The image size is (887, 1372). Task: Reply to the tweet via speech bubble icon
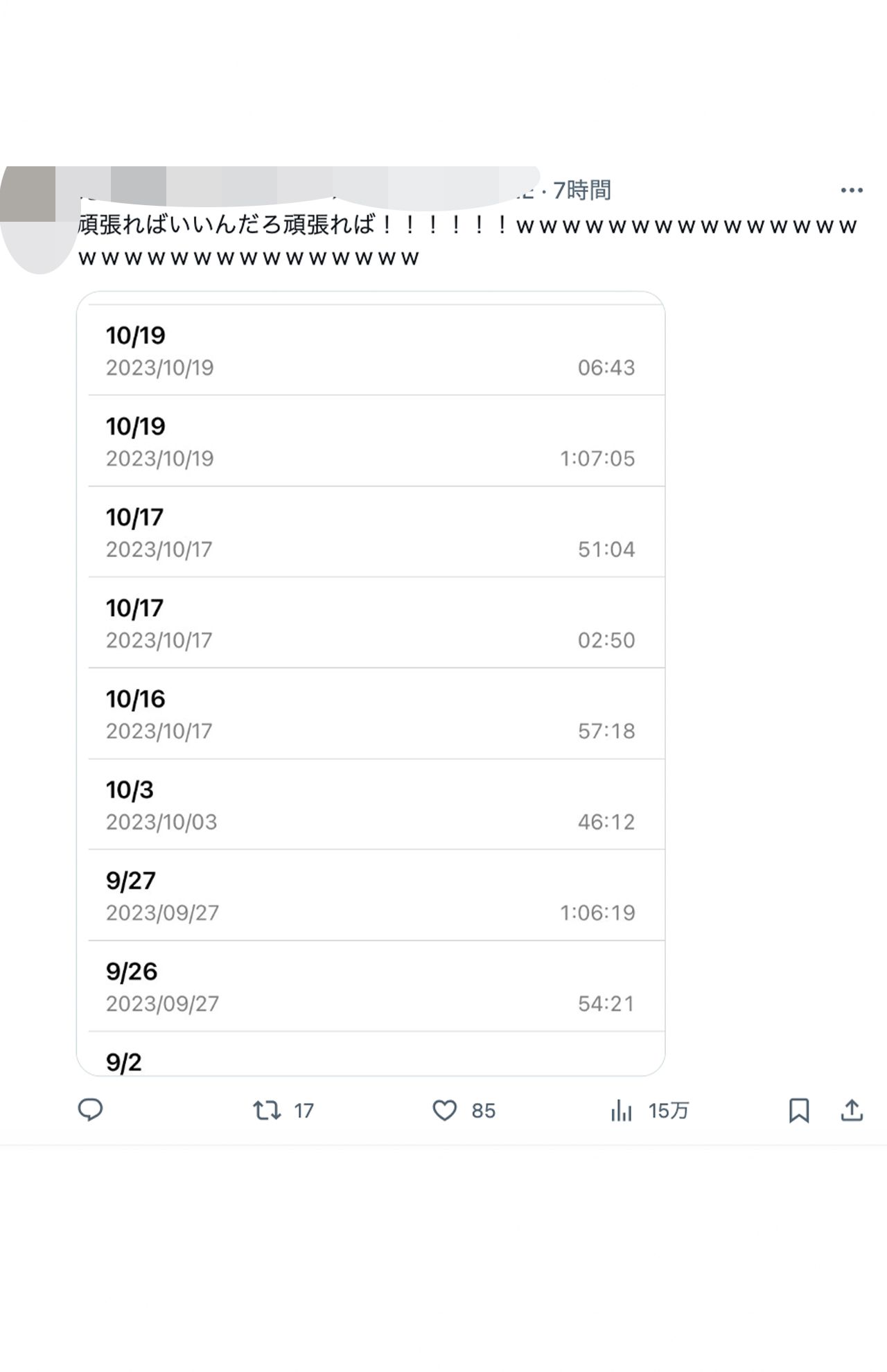(91, 1109)
